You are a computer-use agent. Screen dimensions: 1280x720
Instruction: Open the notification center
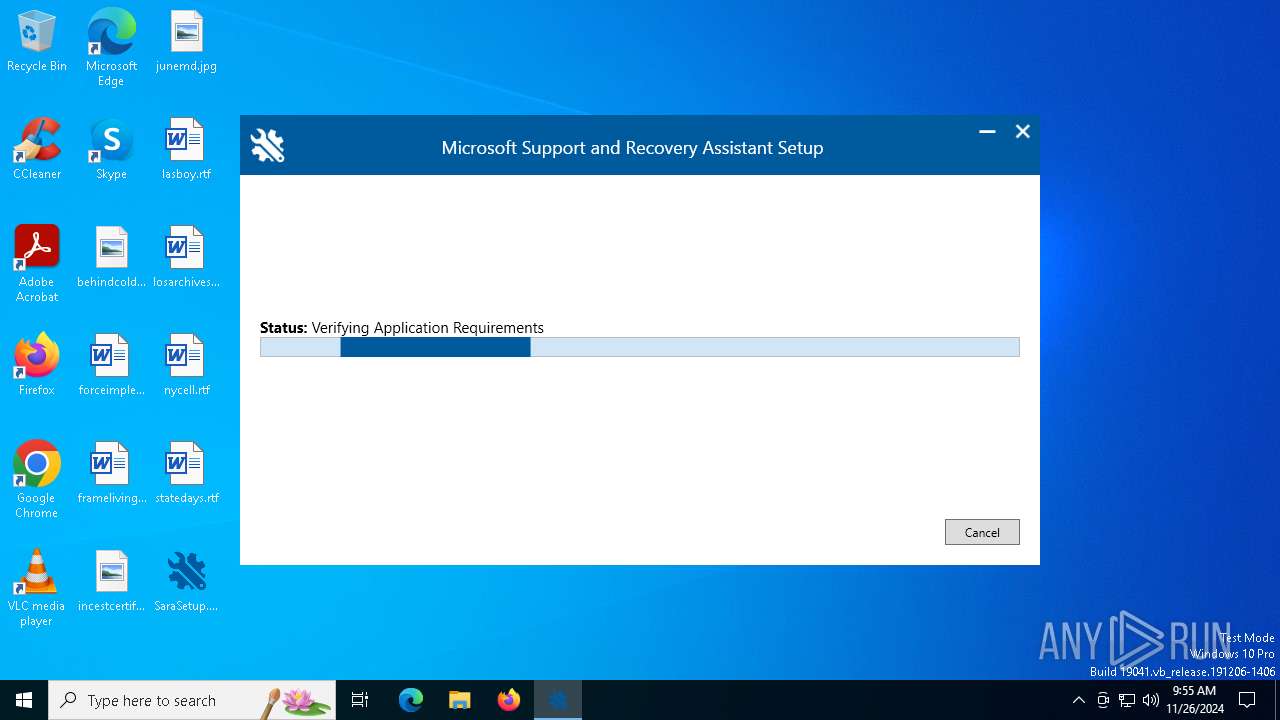[x=1247, y=700]
